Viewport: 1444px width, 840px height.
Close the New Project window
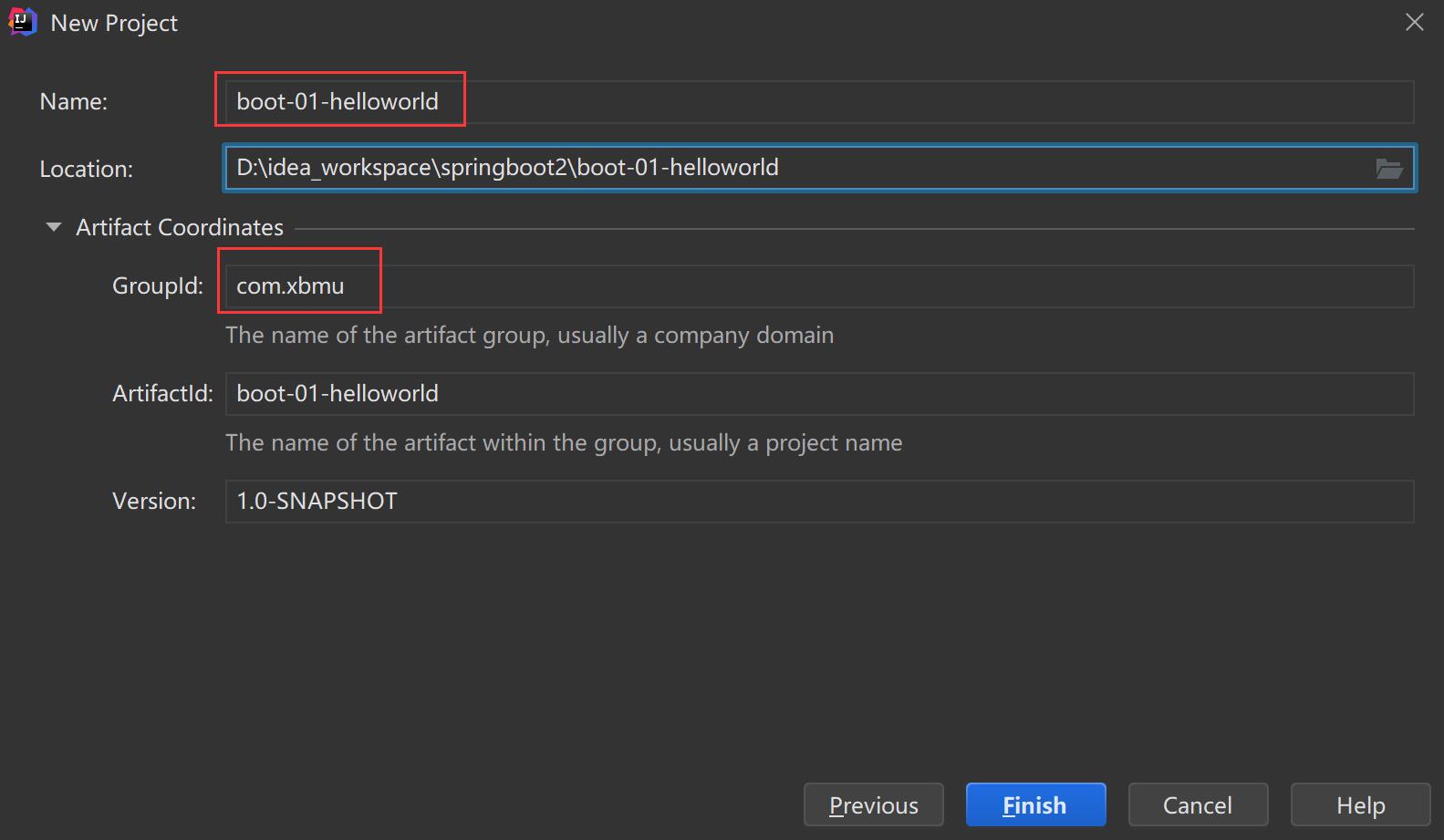[1414, 22]
